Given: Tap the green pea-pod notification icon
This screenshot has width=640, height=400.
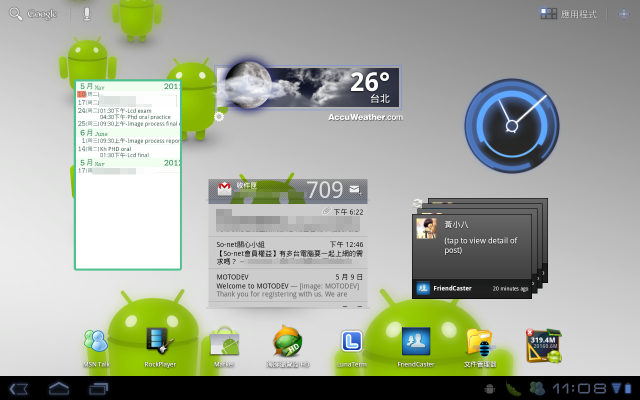Looking at the screenshot, I should [513, 388].
